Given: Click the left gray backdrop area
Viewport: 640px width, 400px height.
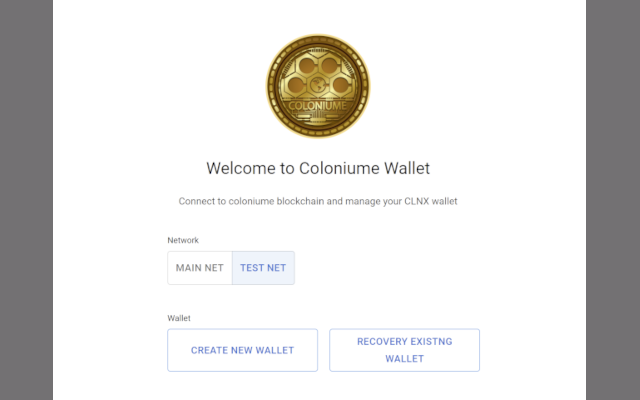Looking at the screenshot, I should 26,200.
